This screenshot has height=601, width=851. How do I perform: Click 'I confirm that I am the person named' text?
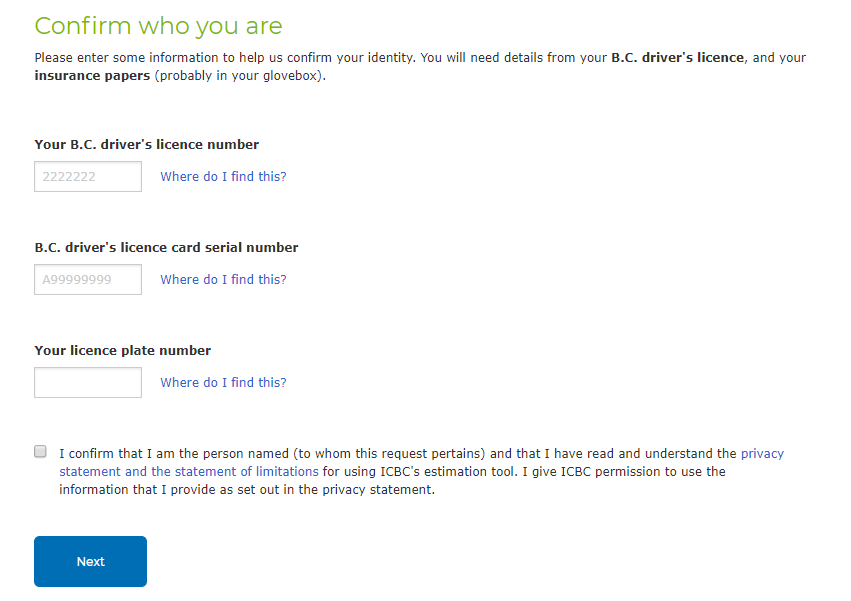[x=174, y=453]
